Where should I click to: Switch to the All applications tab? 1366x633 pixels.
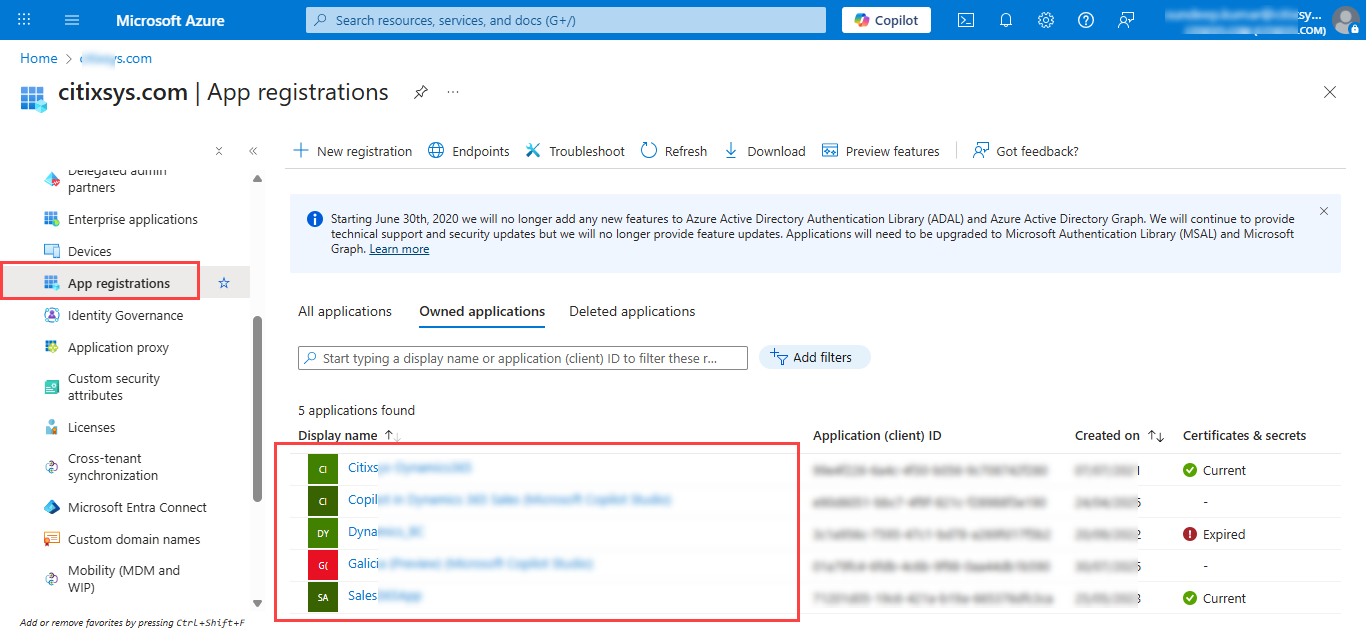[x=345, y=311]
